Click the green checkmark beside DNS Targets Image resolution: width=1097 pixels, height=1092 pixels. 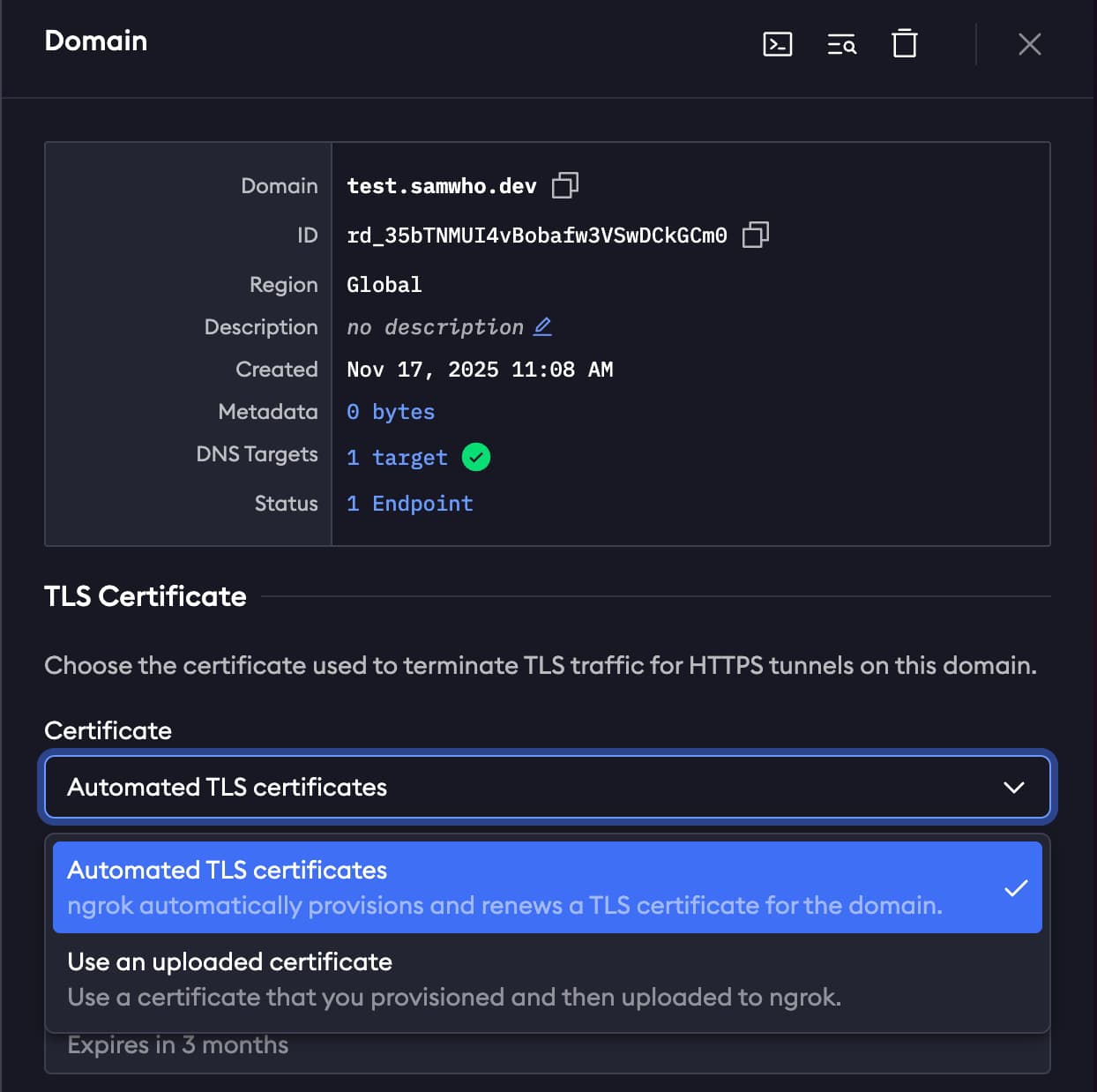click(476, 457)
